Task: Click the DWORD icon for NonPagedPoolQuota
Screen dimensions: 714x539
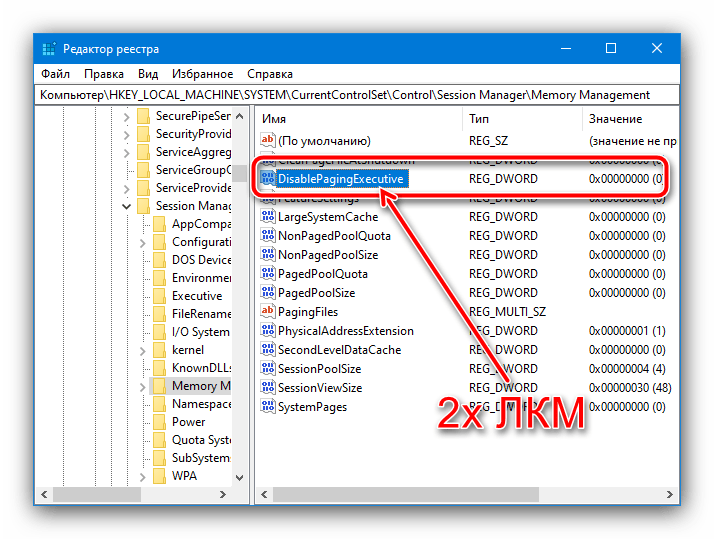Action: coord(267,235)
